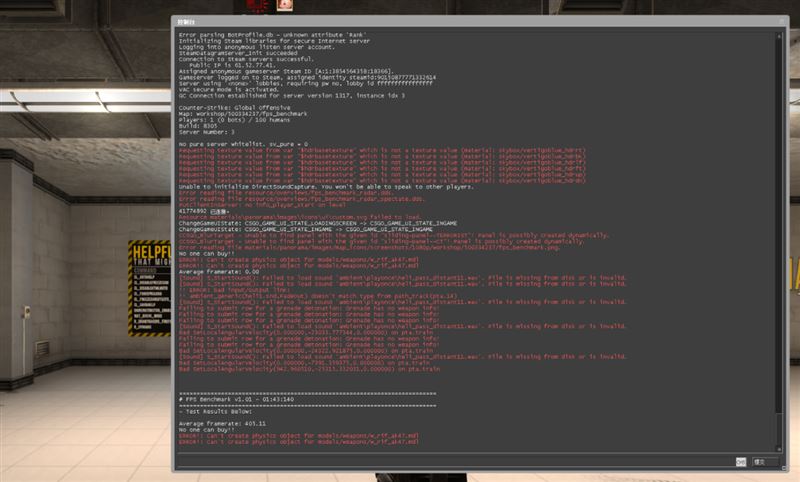Select line "No pure server whitelist. sv_pure = 0"

coord(243,144)
